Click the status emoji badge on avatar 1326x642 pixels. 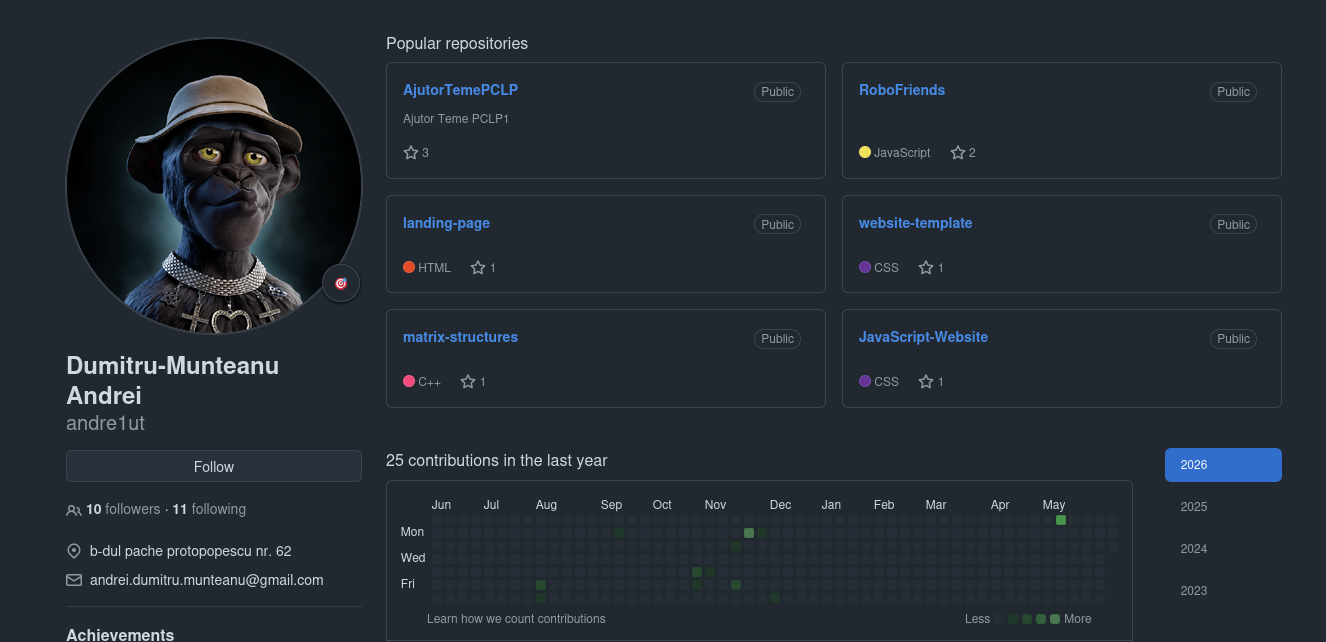pyautogui.click(x=341, y=284)
